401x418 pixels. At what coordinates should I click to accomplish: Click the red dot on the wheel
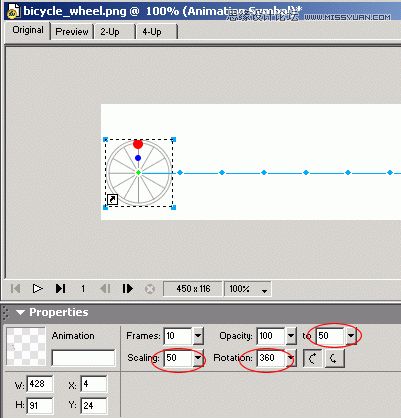(138, 144)
